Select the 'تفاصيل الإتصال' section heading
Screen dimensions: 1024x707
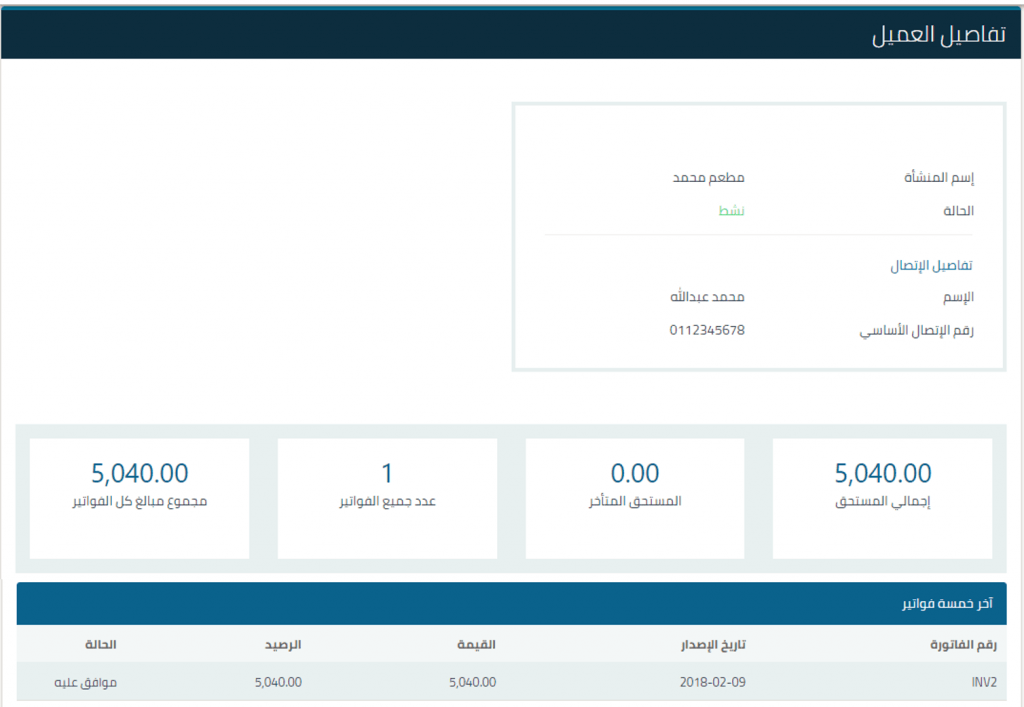932,267
